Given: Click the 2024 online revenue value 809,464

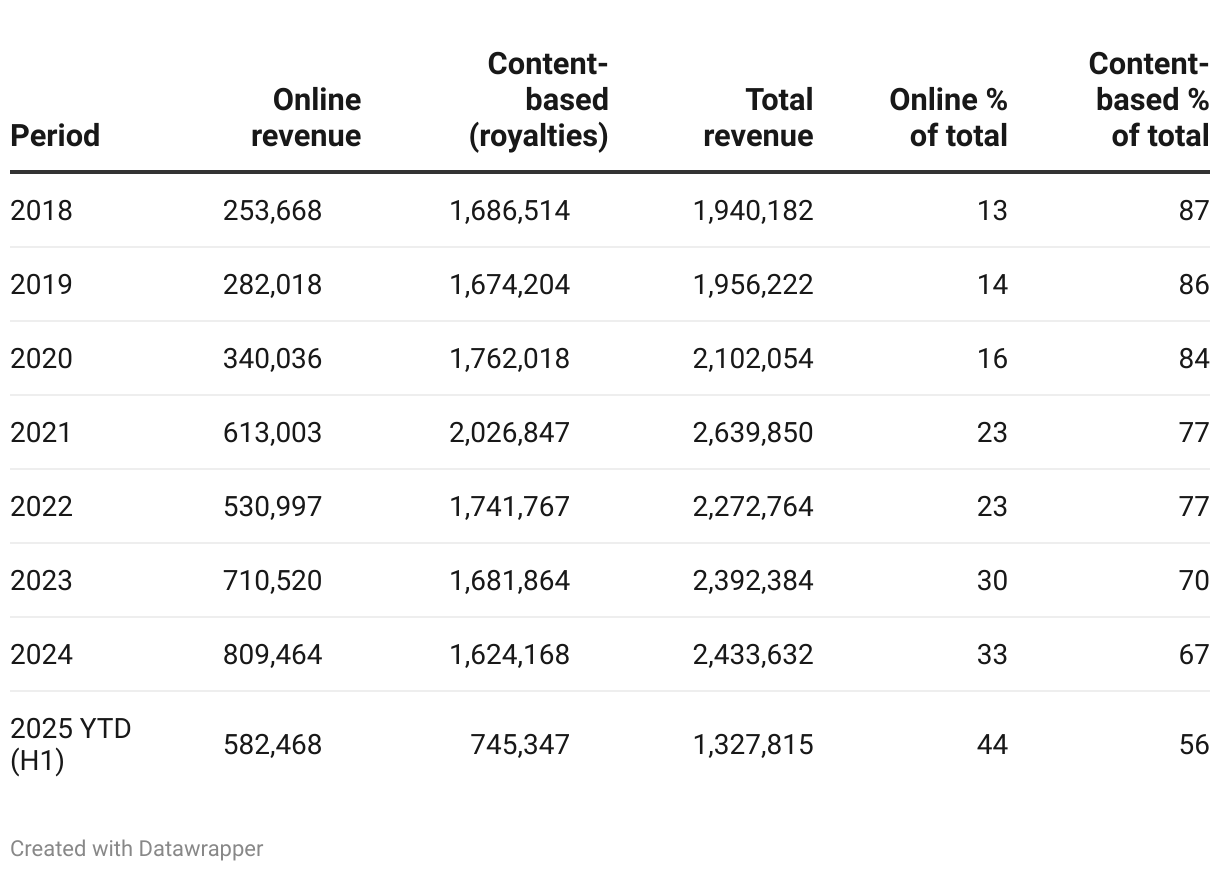Looking at the screenshot, I should (272, 655).
